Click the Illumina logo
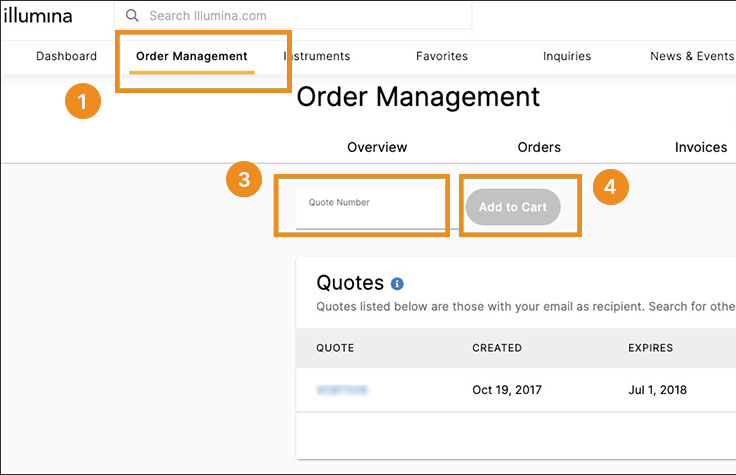736x475 pixels. click(36, 16)
